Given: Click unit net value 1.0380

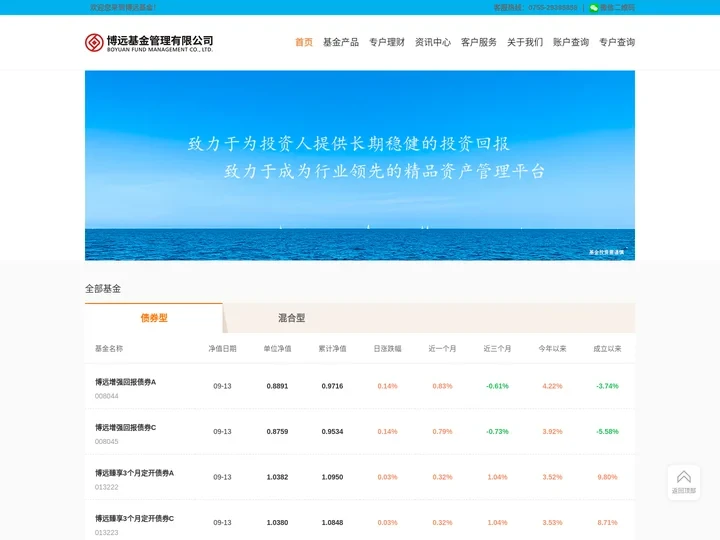Looking at the screenshot, I should pos(277,523).
